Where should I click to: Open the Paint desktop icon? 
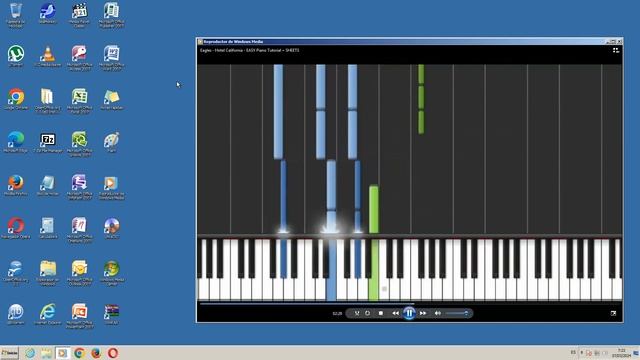pyautogui.click(x=111, y=142)
